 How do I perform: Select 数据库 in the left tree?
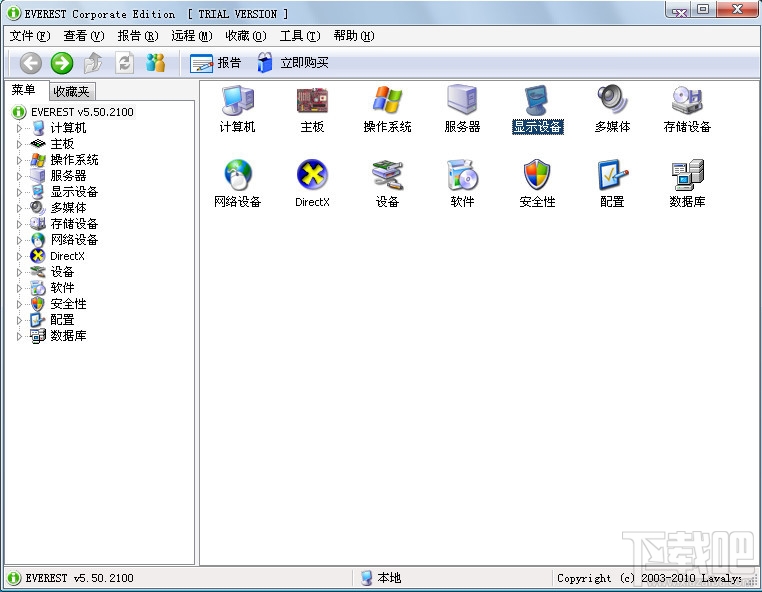point(69,336)
